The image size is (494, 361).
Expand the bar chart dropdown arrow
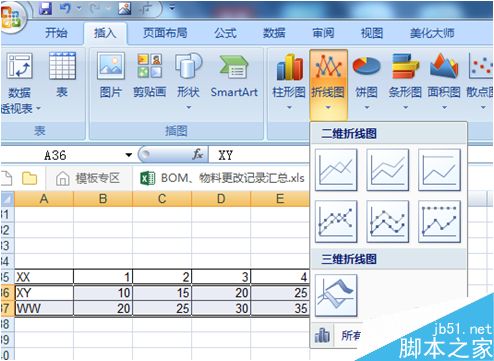click(x=405, y=107)
